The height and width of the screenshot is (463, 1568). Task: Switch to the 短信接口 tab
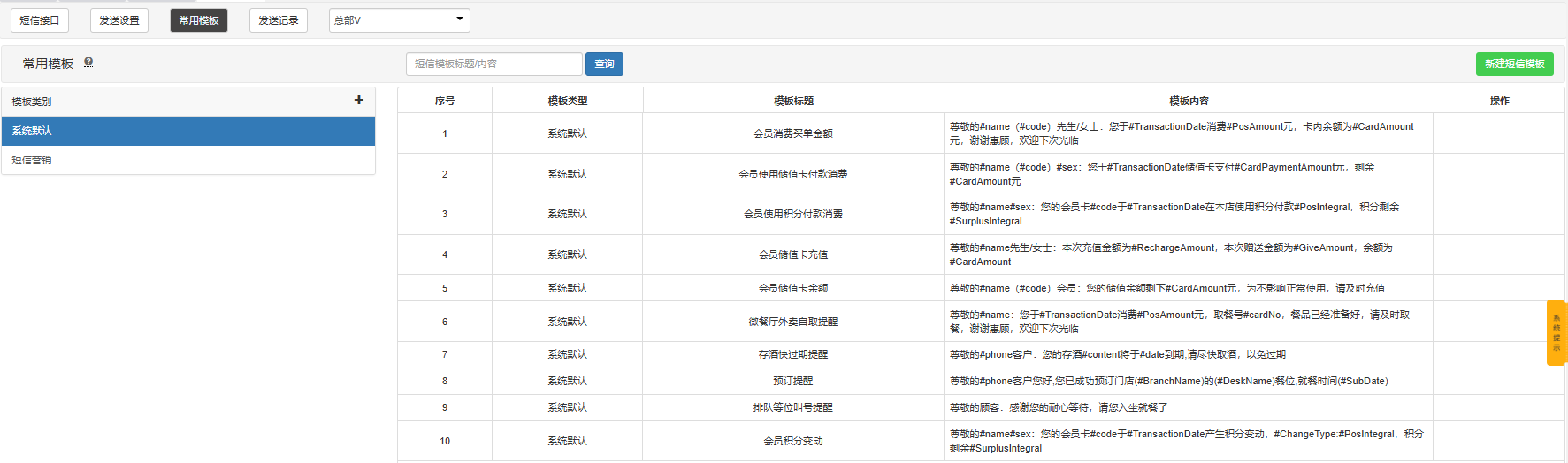pyautogui.click(x=40, y=20)
